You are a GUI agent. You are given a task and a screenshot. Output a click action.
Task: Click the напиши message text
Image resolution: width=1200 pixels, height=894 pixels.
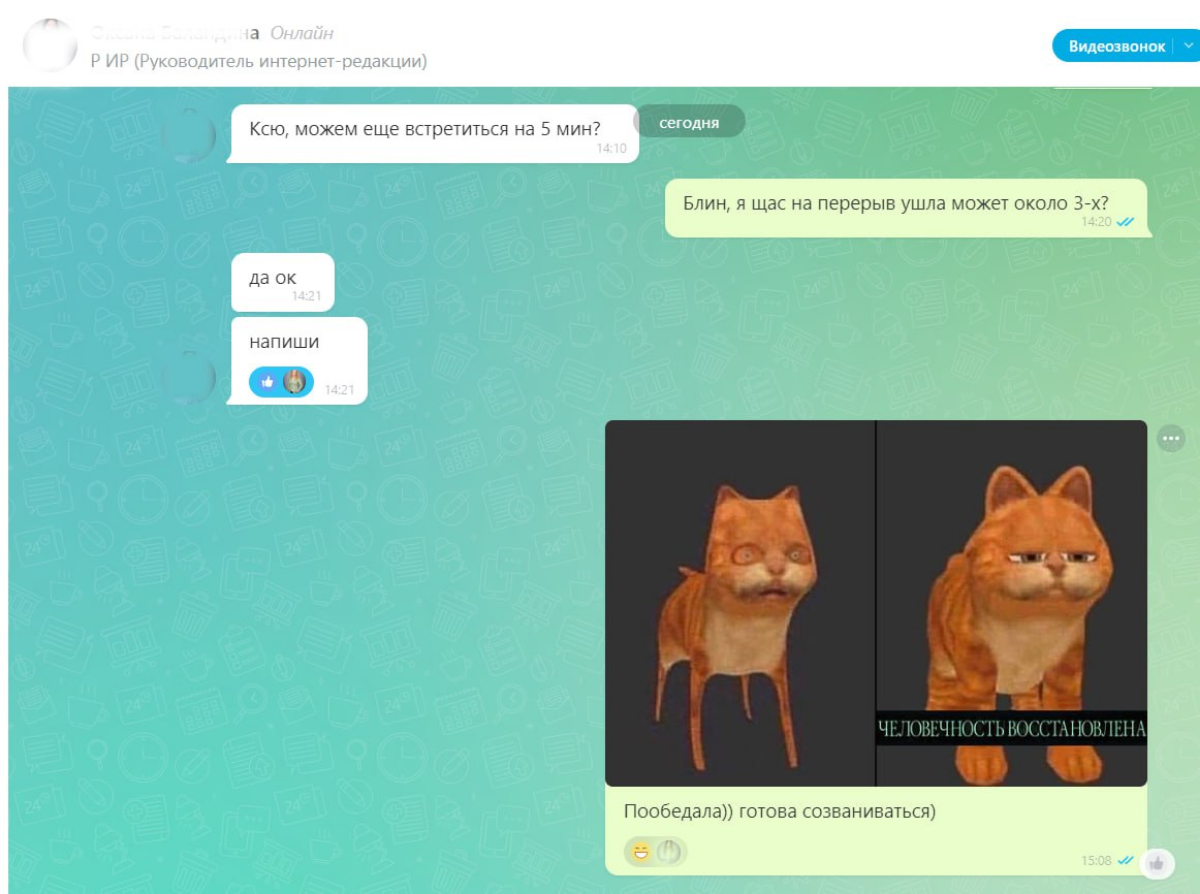point(284,342)
